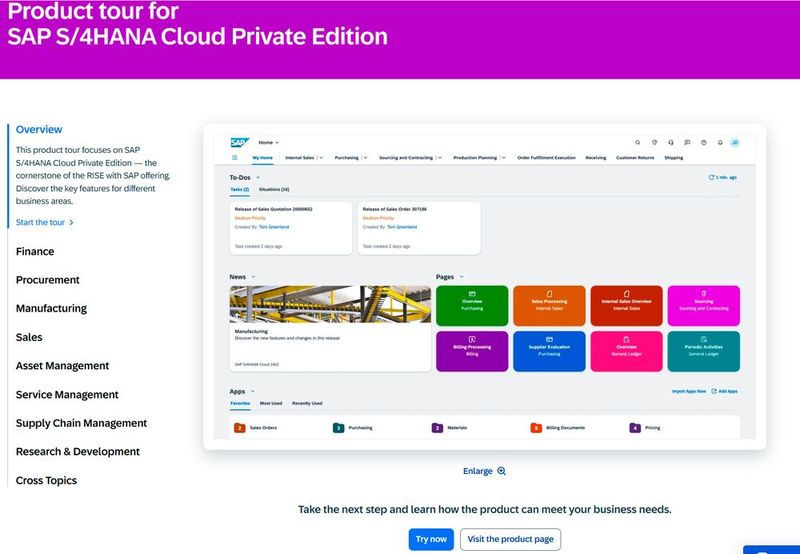Expand the To-Dos section chevron
This screenshot has width=800, height=554.
click(x=257, y=177)
